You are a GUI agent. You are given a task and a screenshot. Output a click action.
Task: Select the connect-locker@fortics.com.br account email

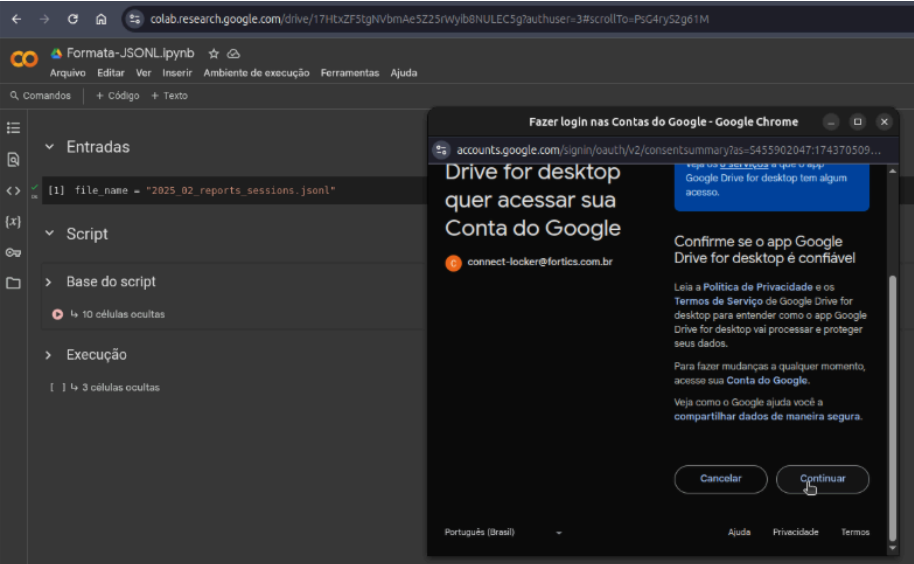pos(540,262)
